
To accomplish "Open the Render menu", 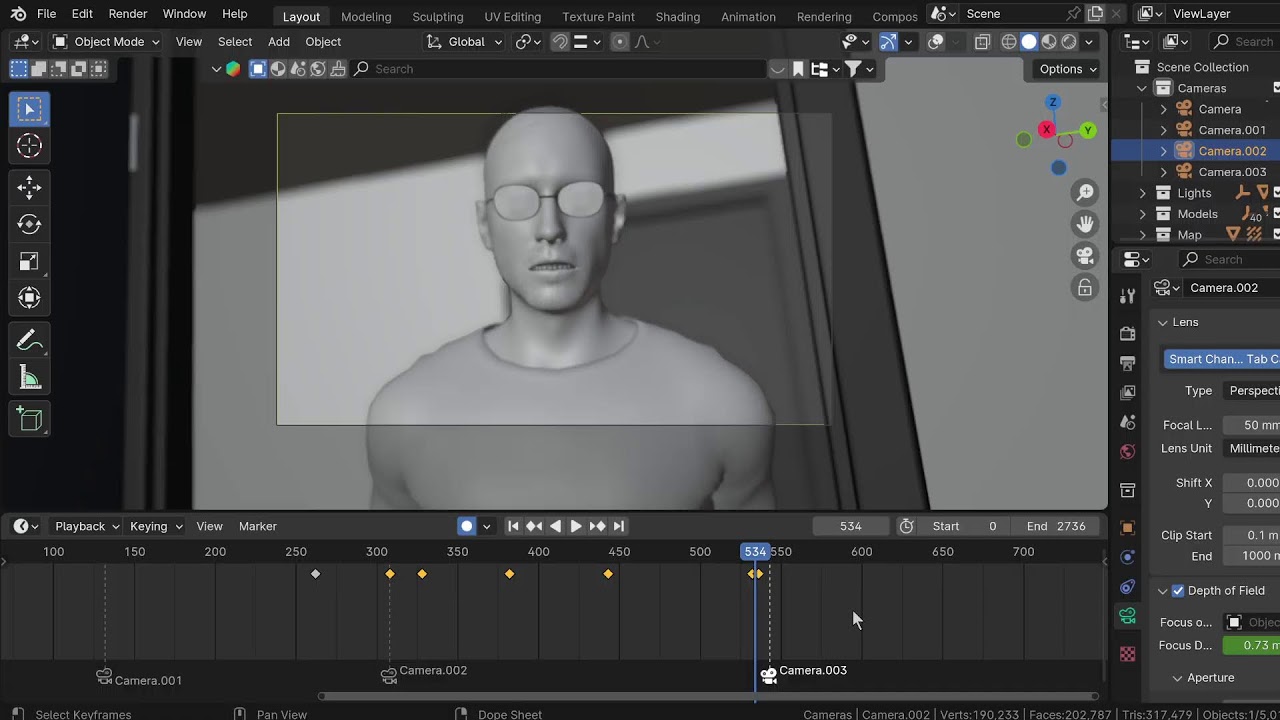I will click(x=127, y=14).
